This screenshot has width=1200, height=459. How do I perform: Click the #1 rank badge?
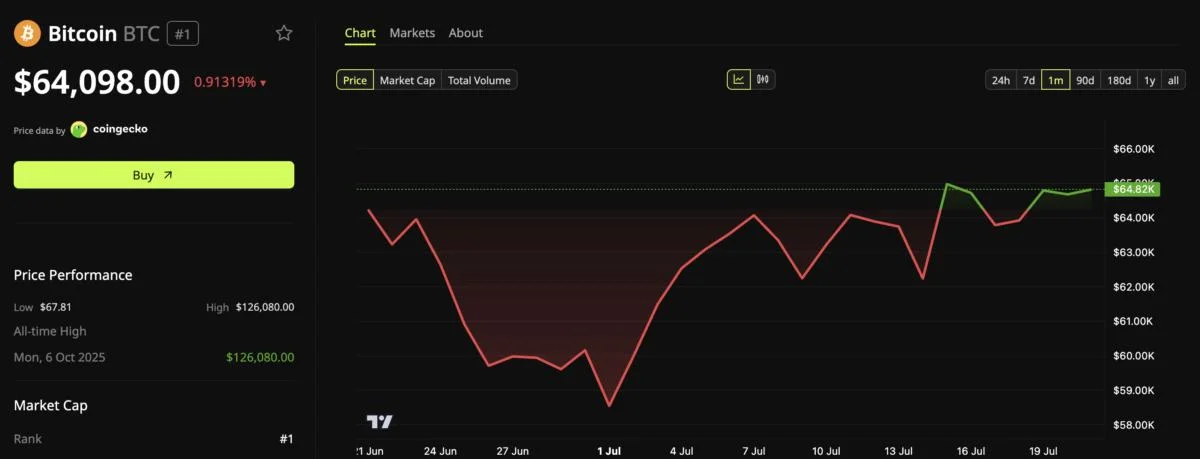[183, 34]
